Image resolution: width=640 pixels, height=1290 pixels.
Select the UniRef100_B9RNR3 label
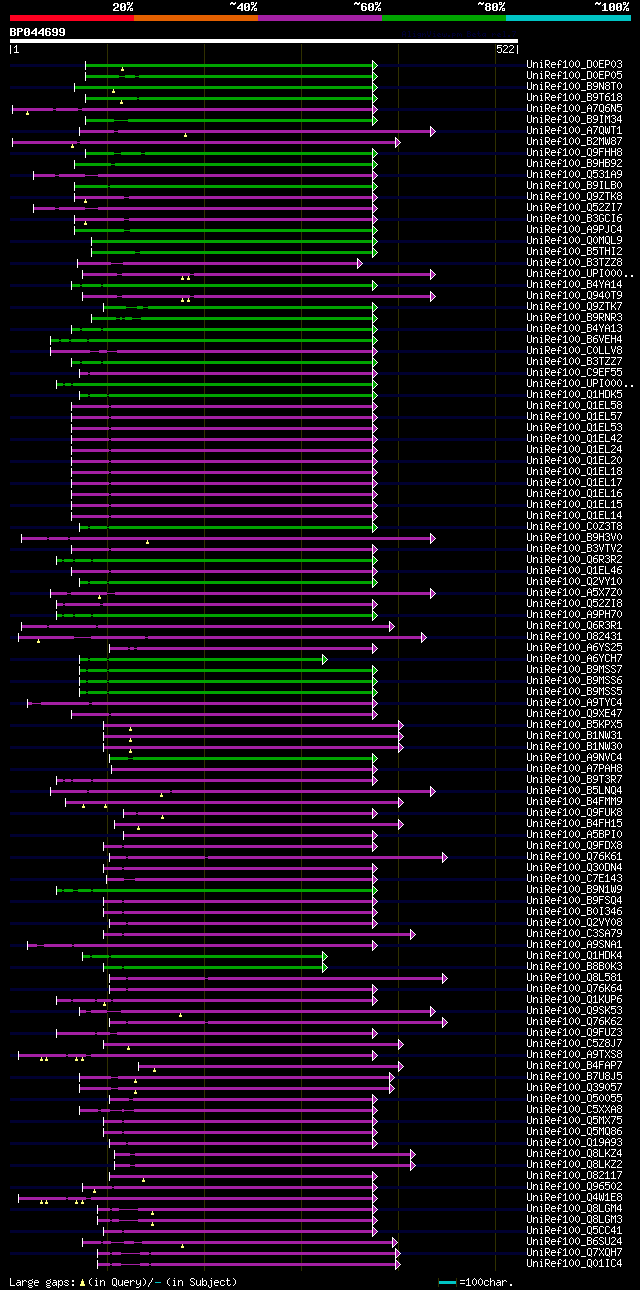pyautogui.click(x=574, y=318)
